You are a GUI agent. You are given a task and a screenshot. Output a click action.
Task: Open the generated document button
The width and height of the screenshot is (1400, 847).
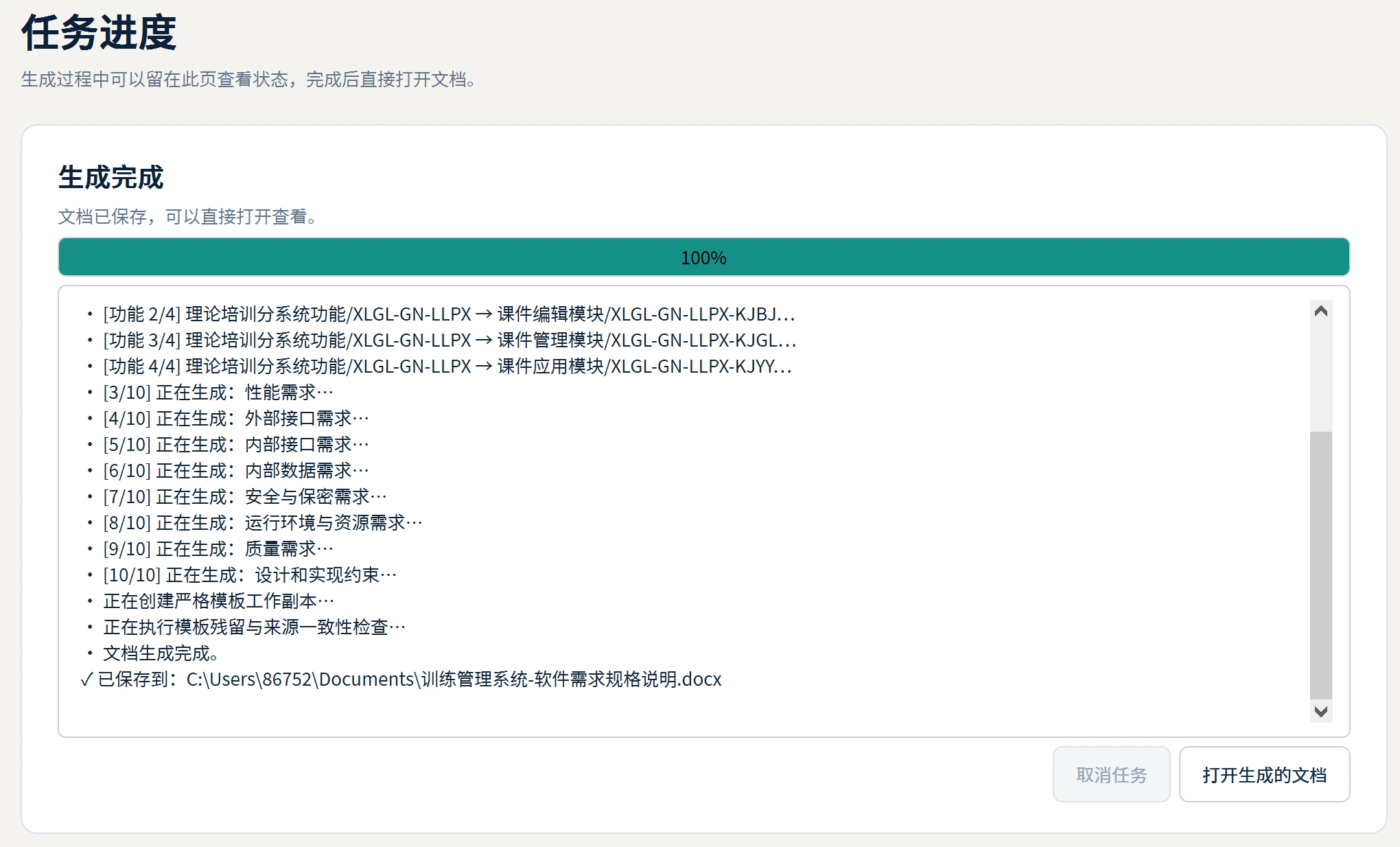click(1264, 774)
